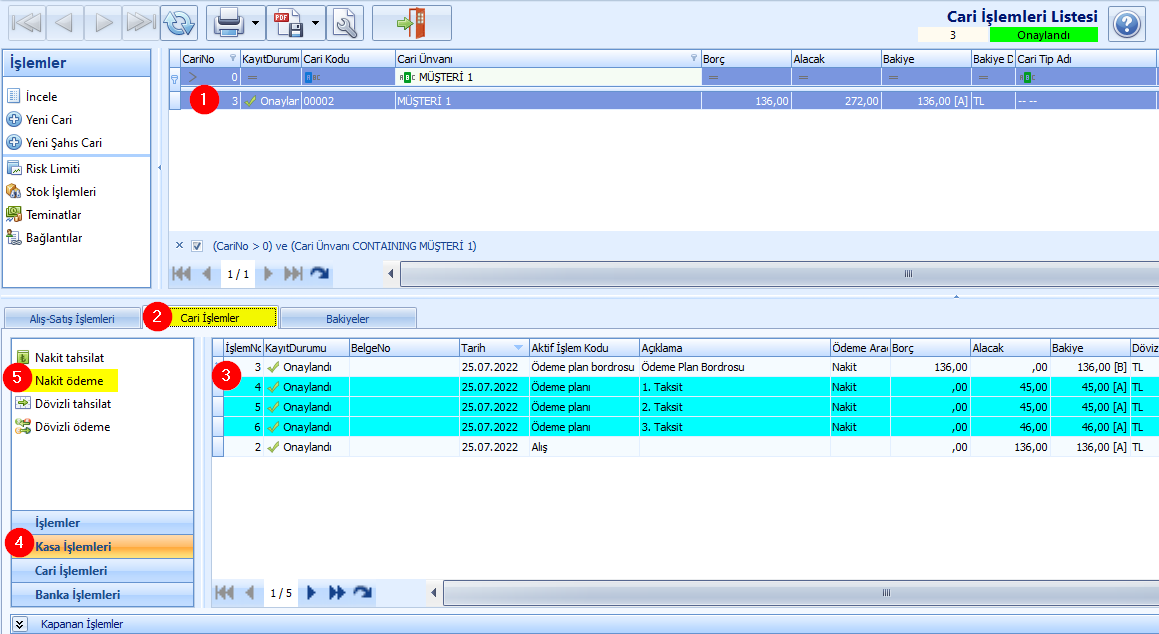The height and width of the screenshot is (634, 1159).
Task: Toggle the active filter checkbox
Action: (197, 246)
